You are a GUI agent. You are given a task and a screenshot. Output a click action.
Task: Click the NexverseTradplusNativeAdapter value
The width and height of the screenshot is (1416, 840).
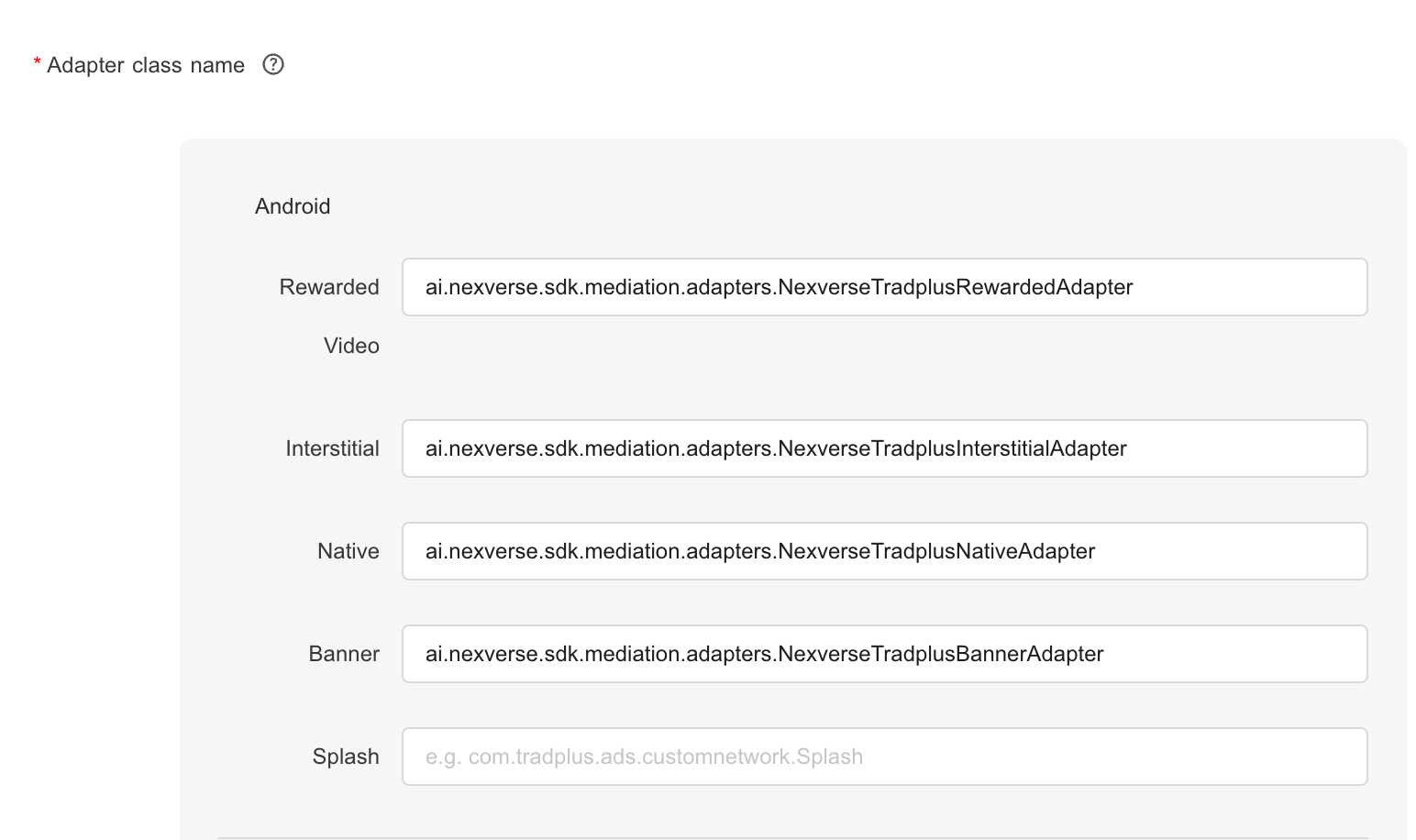click(759, 551)
